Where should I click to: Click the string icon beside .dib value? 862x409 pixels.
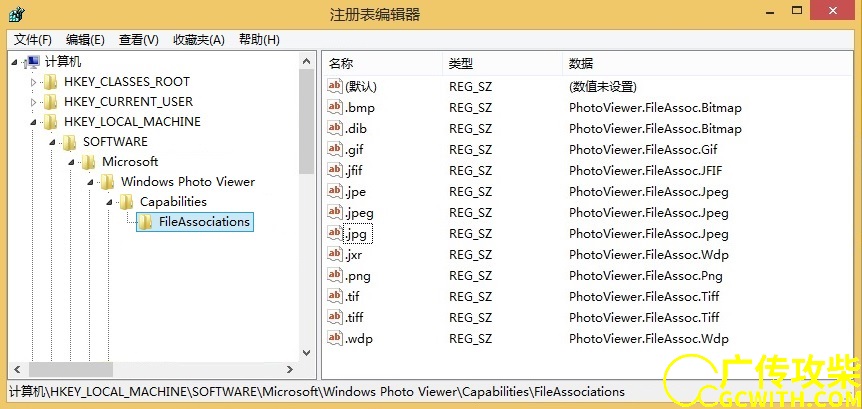tap(335, 128)
